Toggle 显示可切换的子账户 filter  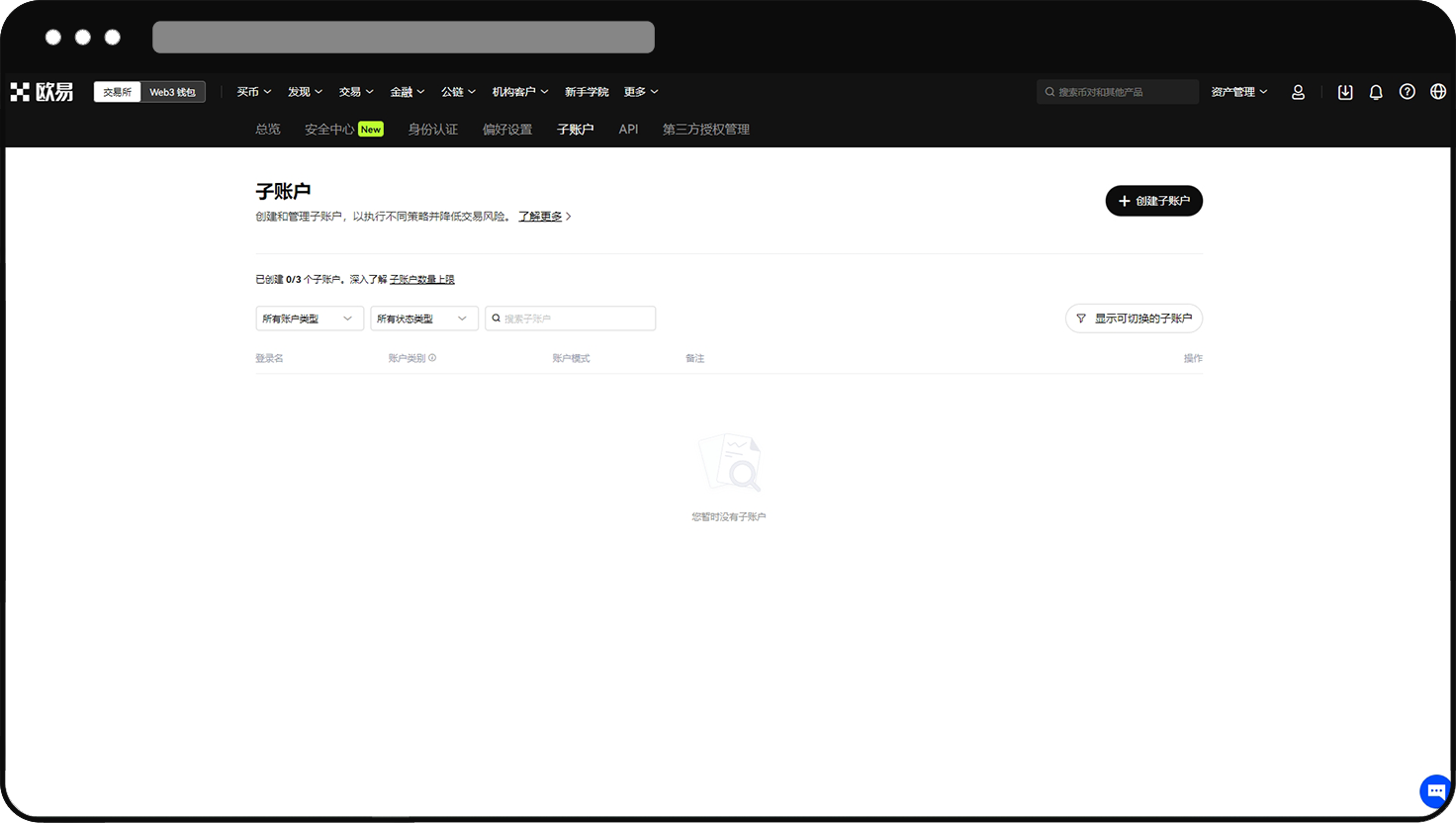(x=1134, y=319)
